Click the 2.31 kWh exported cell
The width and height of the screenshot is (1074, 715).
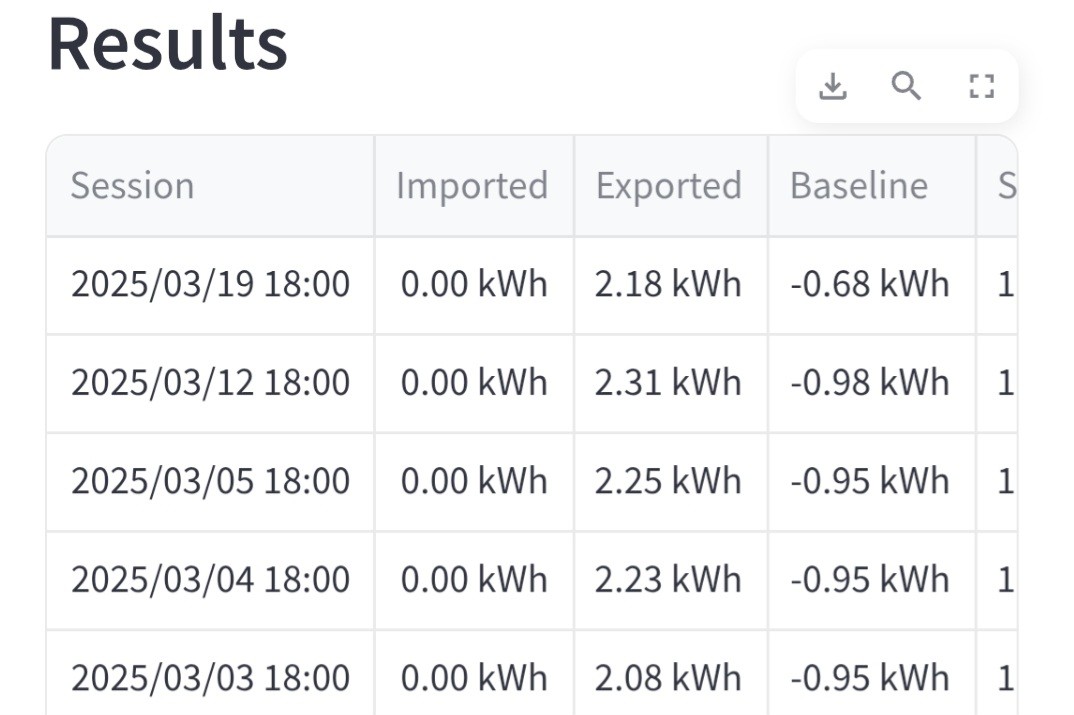(x=671, y=384)
